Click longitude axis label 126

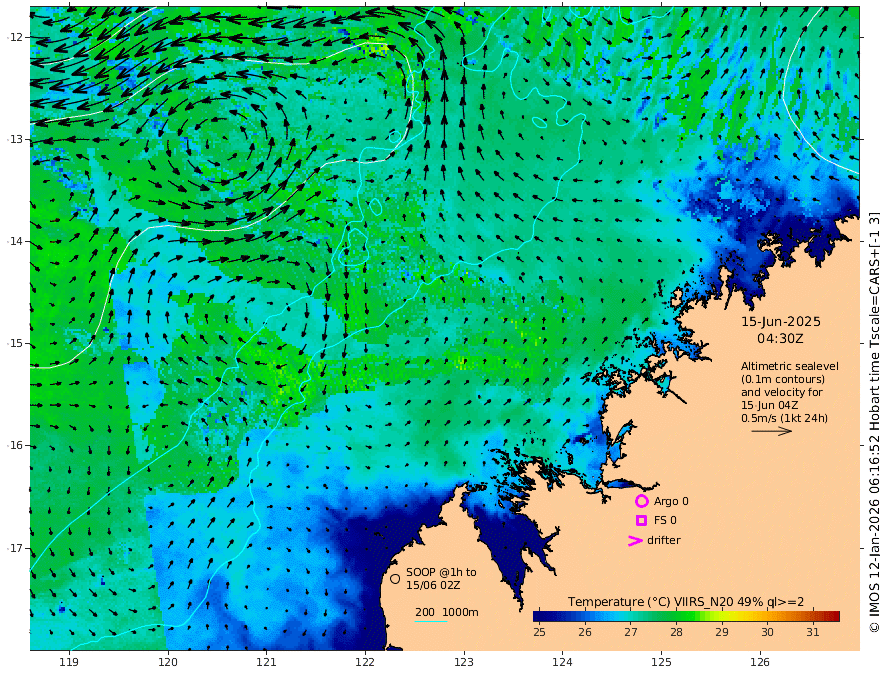760,662
